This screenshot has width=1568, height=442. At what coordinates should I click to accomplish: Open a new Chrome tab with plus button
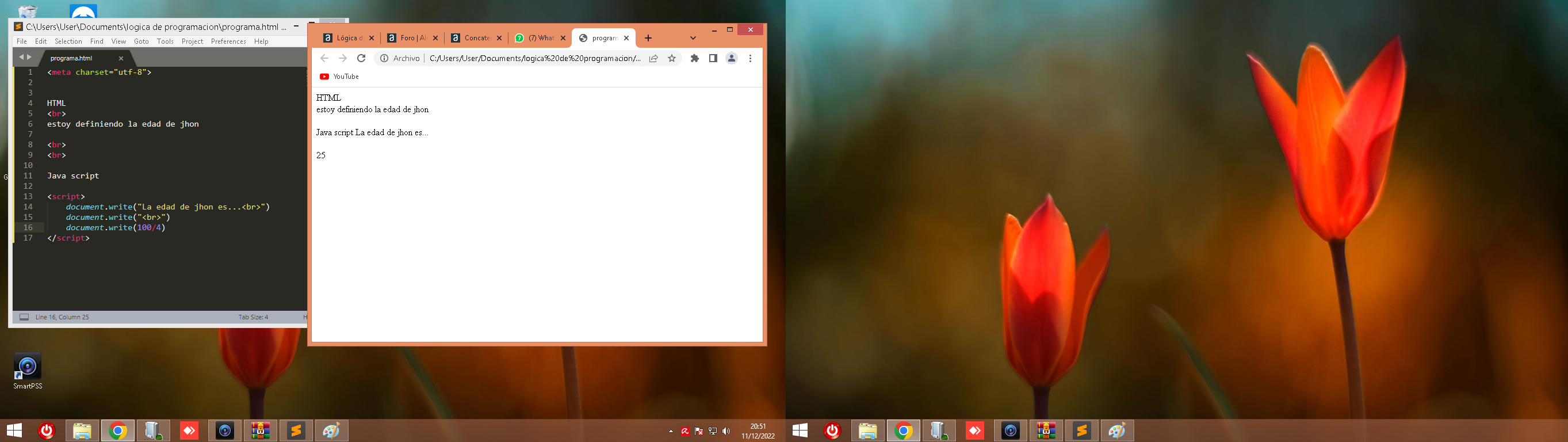pos(648,38)
